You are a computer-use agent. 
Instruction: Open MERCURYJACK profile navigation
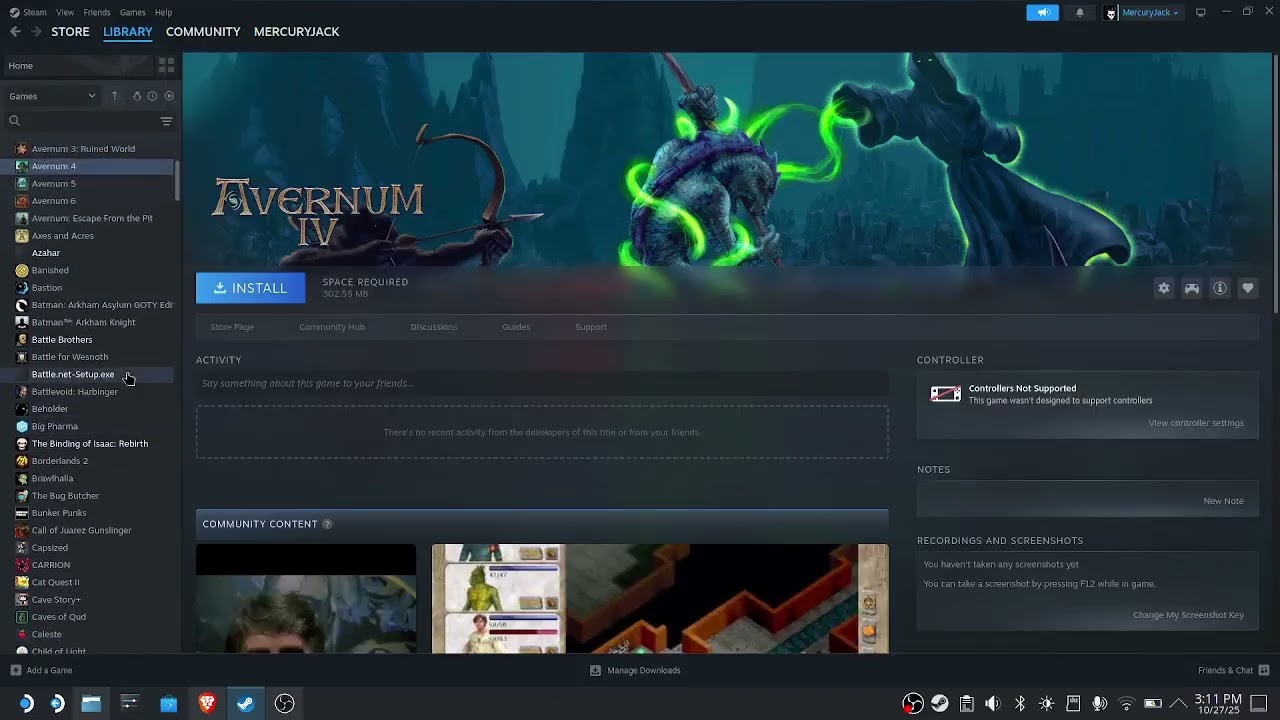pyautogui.click(x=296, y=32)
